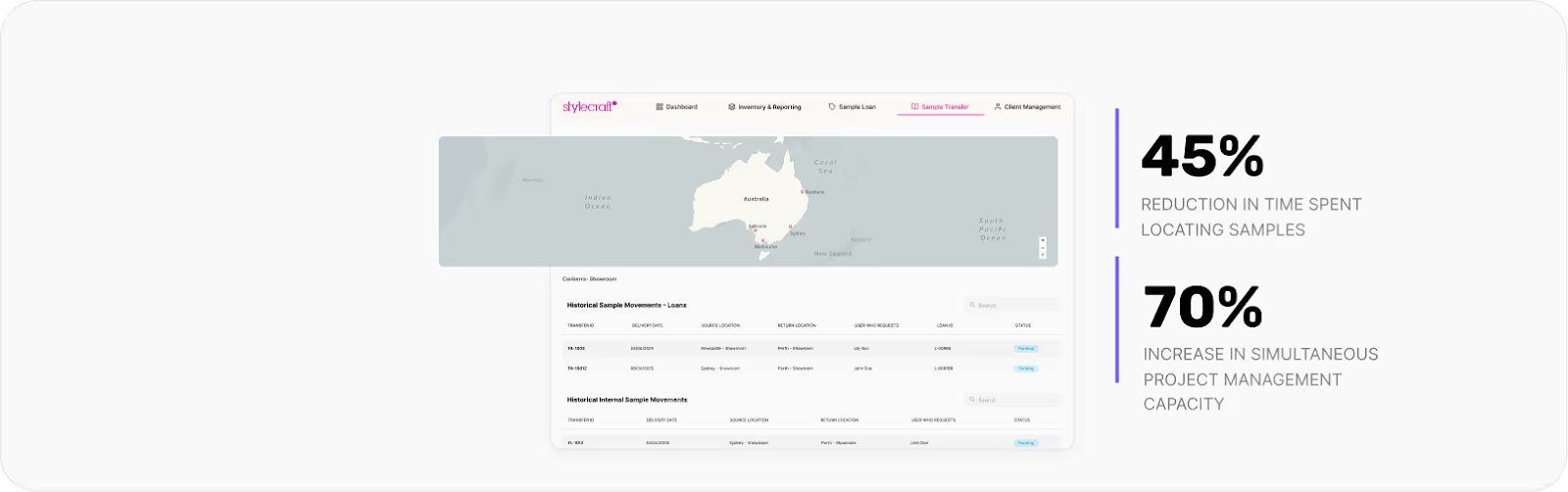Image resolution: width=1568 pixels, height=492 pixels.
Task: Click Lily Sun requester cell
Action: pyautogui.click(x=861, y=348)
